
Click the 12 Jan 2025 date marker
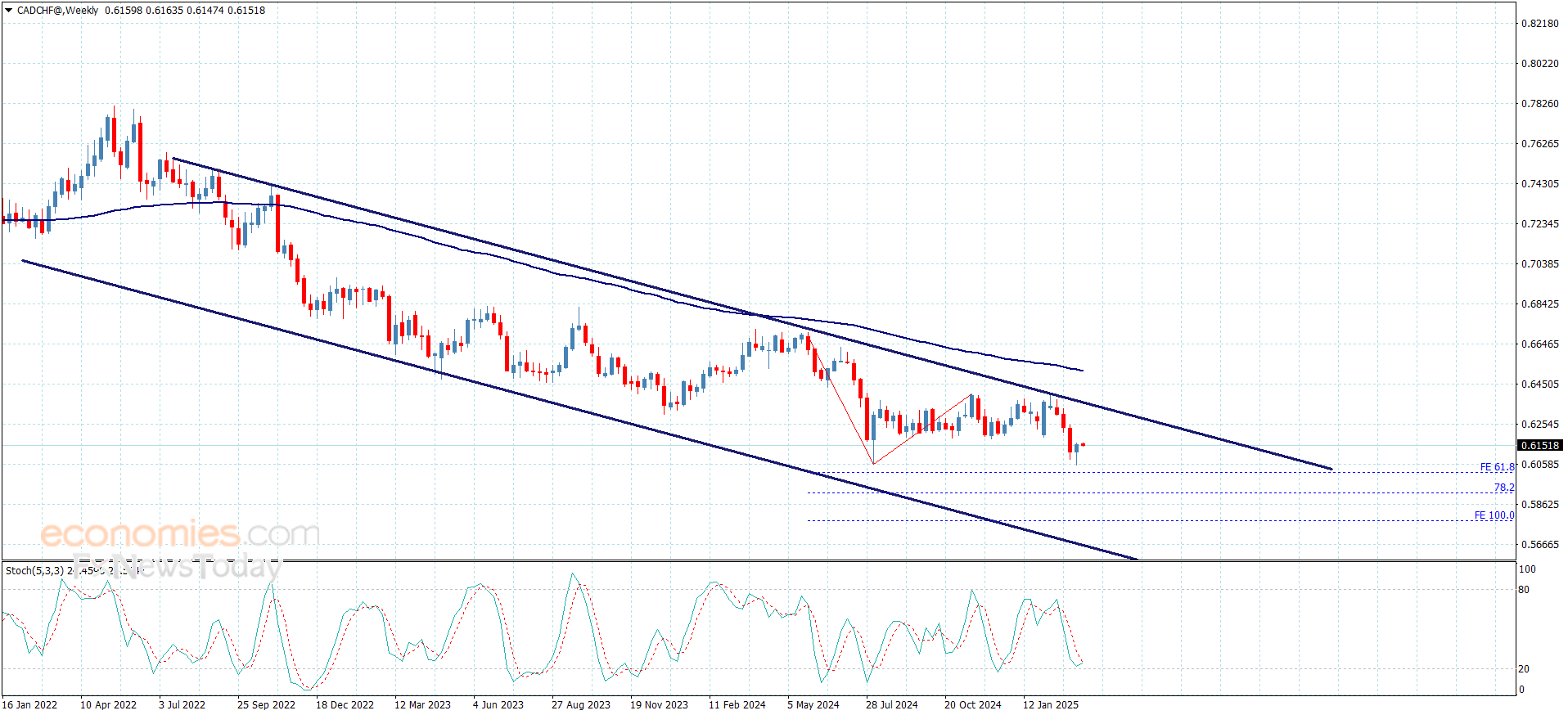click(x=1050, y=704)
